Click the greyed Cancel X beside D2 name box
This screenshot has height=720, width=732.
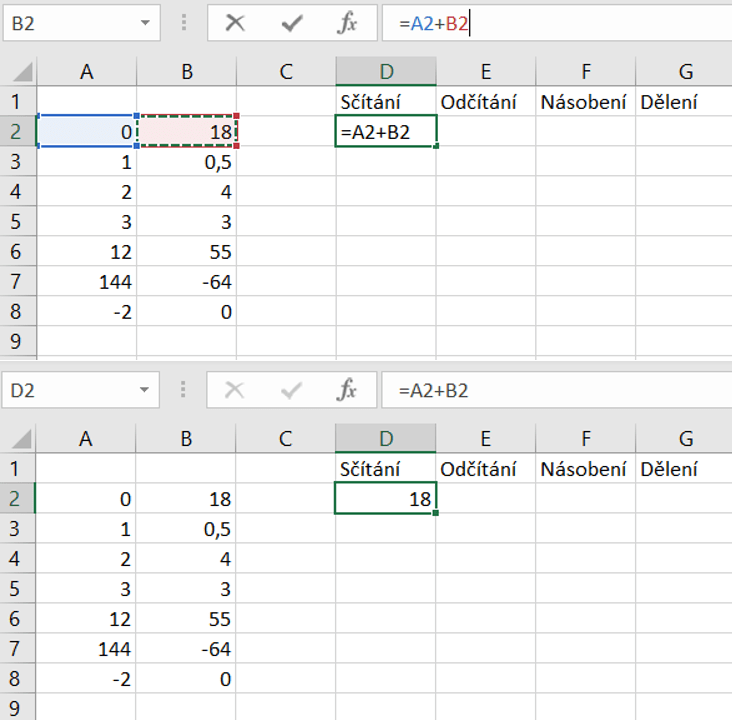point(235,390)
